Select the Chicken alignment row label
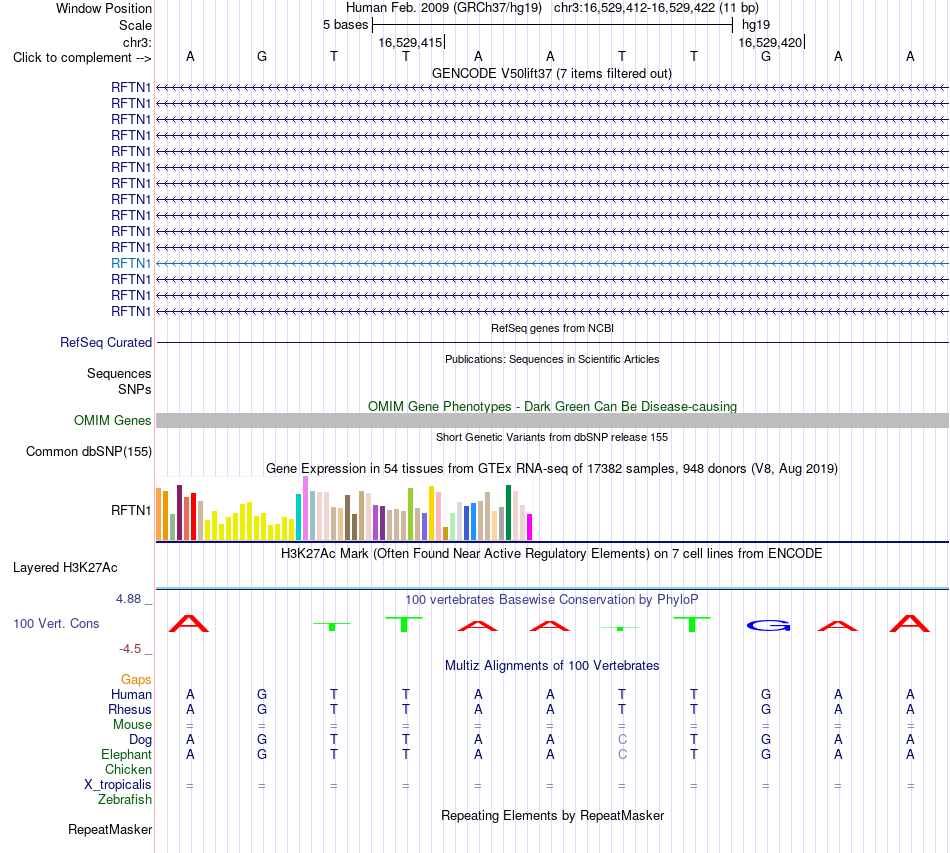Image resolution: width=950 pixels, height=853 pixels. pos(128,769)
